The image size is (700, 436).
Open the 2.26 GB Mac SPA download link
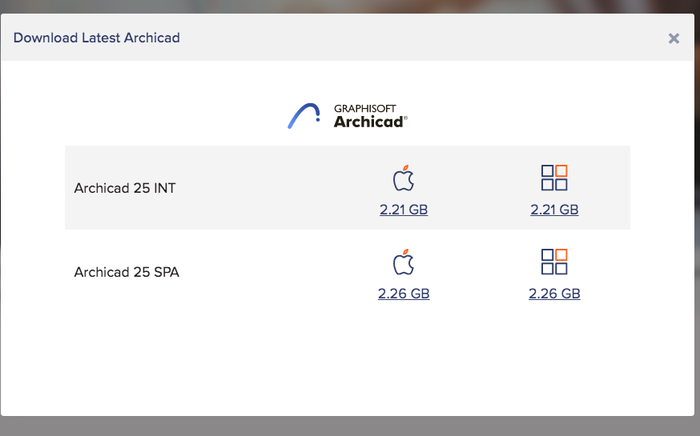click(404, 293)
